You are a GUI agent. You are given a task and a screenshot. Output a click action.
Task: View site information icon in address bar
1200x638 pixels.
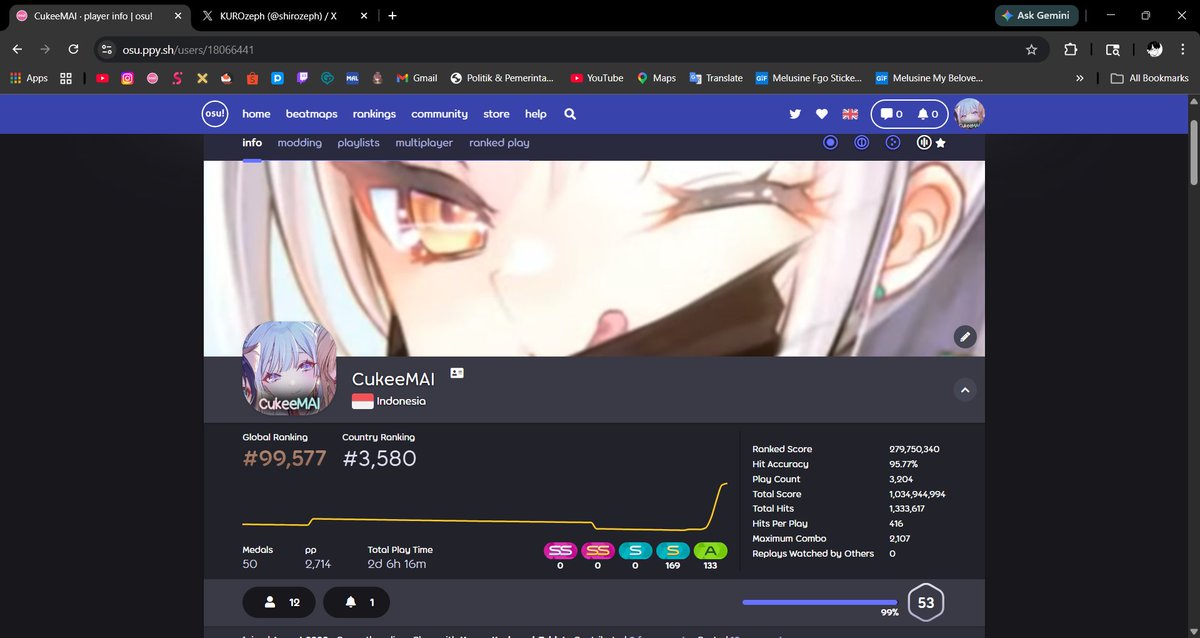(x=108, y=49)
